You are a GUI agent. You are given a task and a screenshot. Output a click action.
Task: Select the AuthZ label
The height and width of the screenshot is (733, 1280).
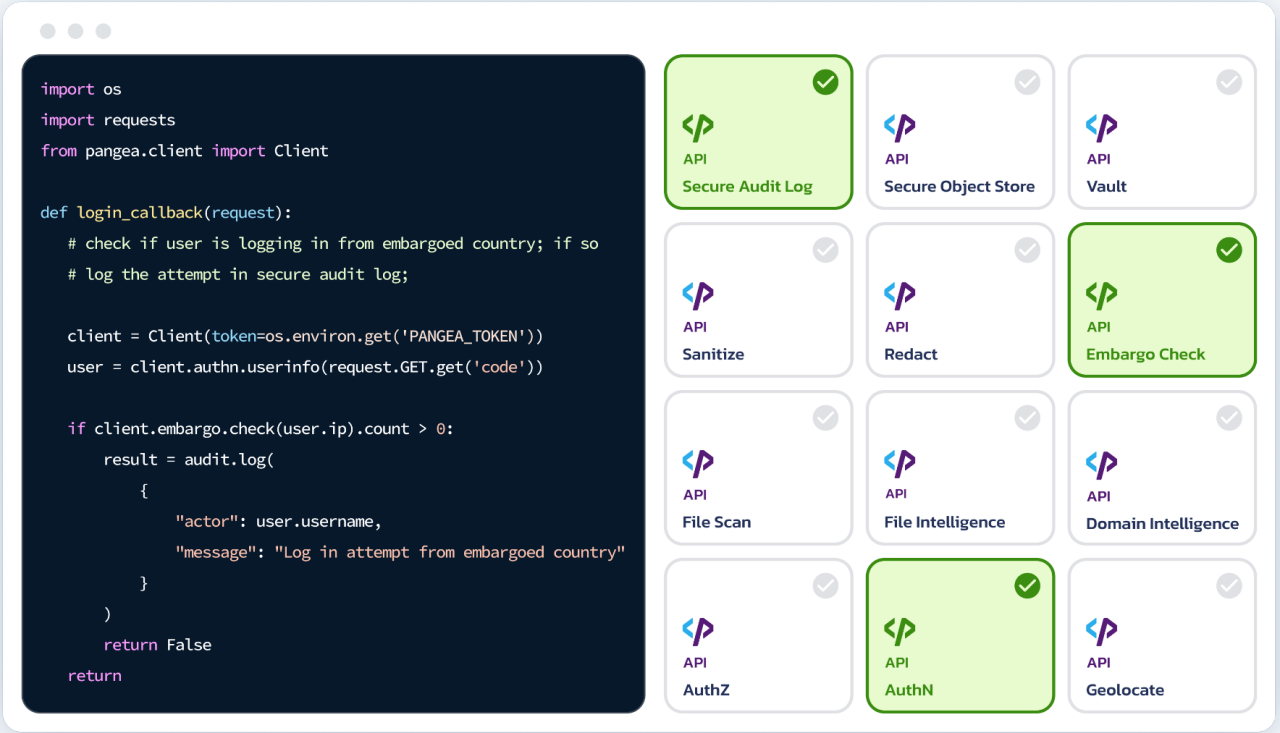706,690
